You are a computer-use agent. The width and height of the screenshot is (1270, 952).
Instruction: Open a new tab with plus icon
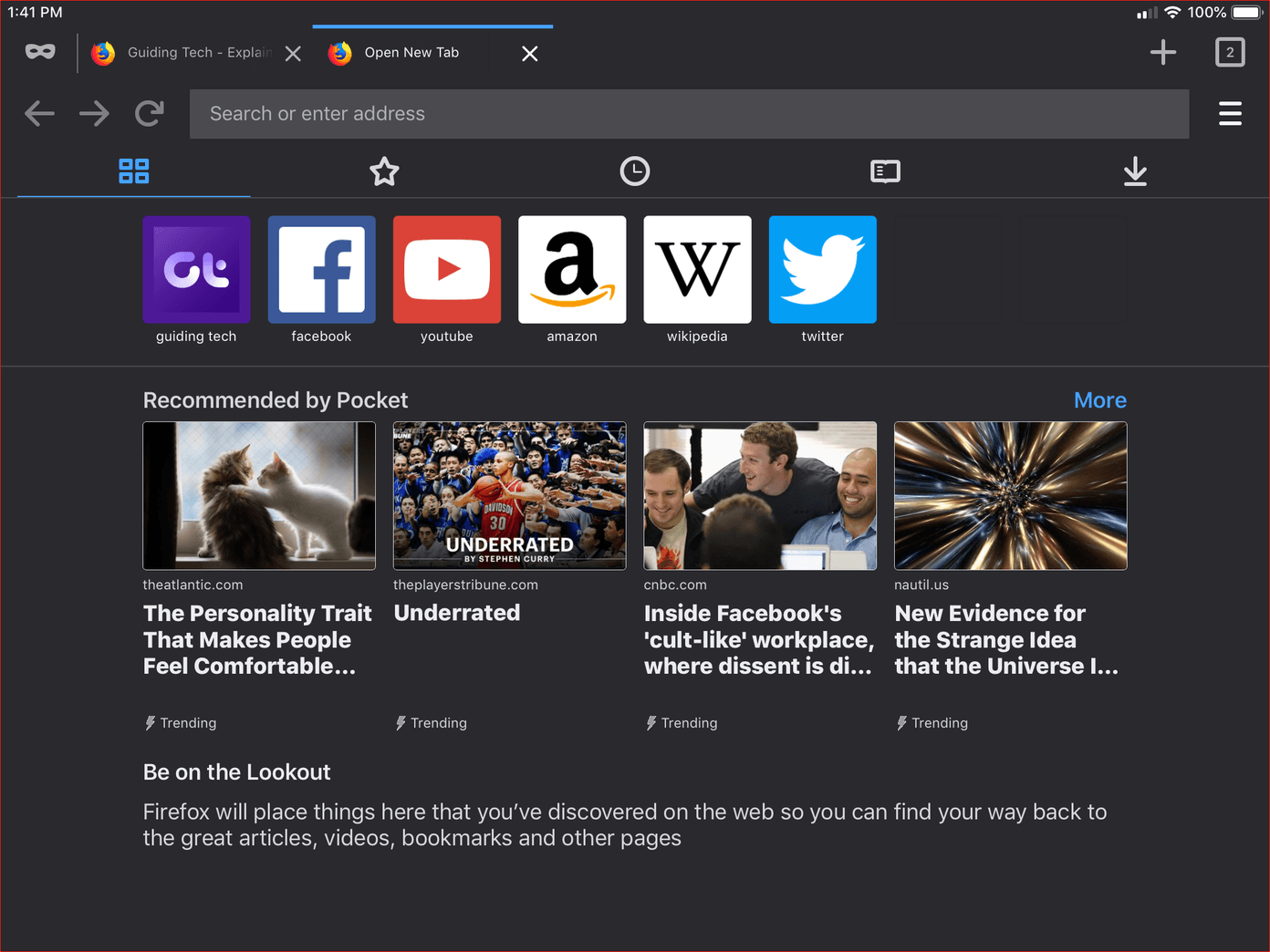(1162, 52)
